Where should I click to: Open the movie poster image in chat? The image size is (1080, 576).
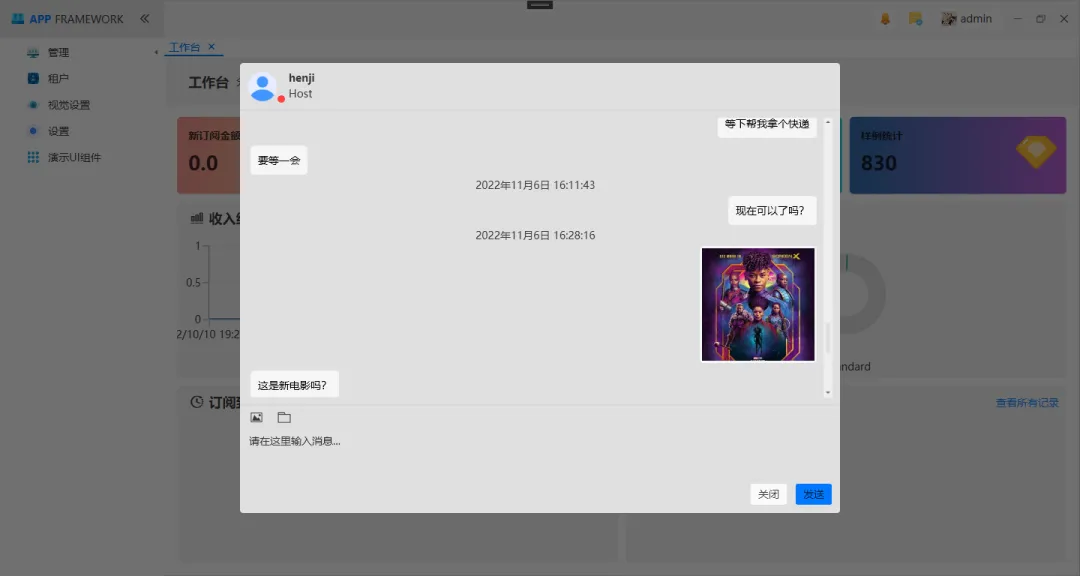point(758,304)
